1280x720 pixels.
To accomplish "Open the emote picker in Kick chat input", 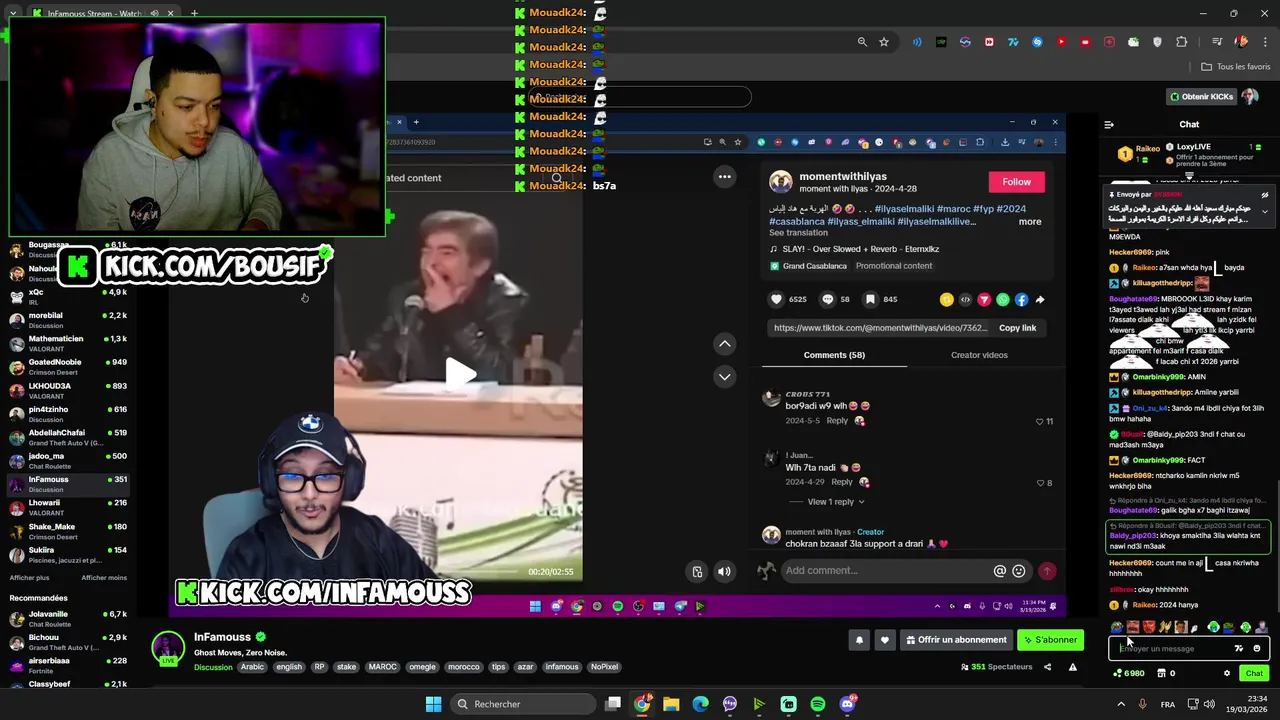I will coord(1257,648).
